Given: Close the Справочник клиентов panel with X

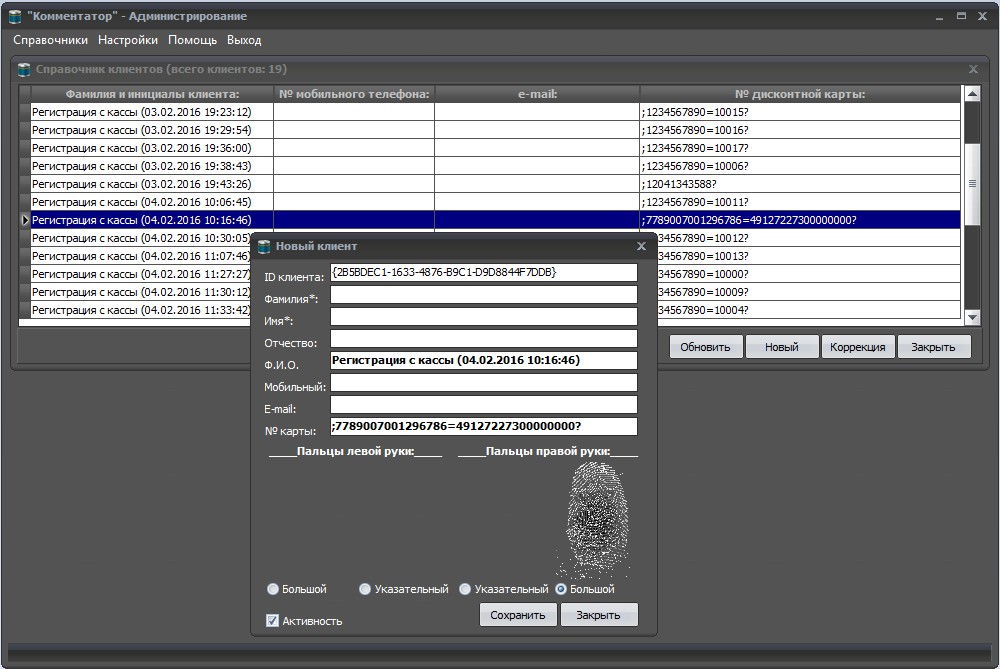Looking at the screenshot, I should (973, 69).
